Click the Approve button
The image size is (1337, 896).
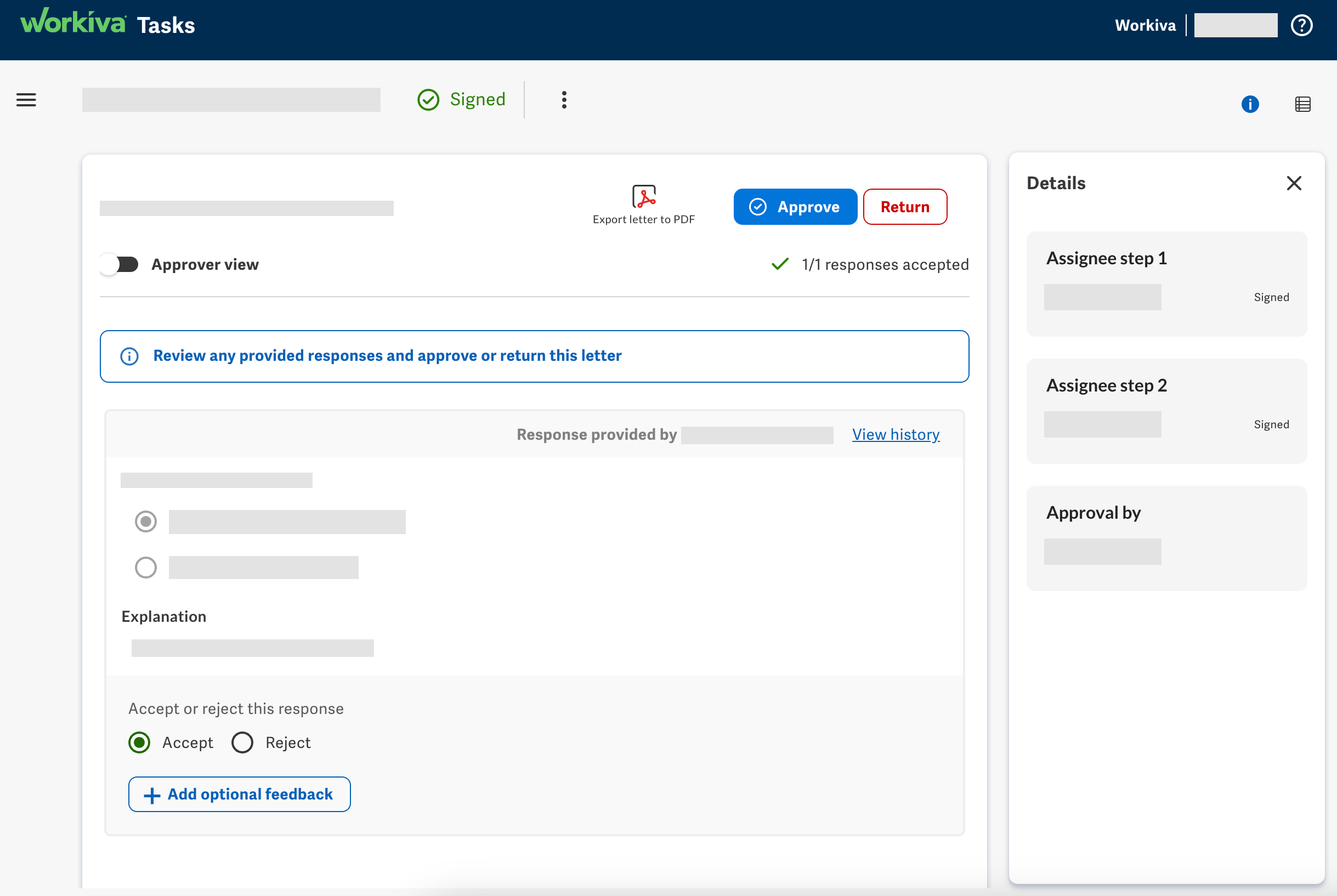click(x=795, y=206)
